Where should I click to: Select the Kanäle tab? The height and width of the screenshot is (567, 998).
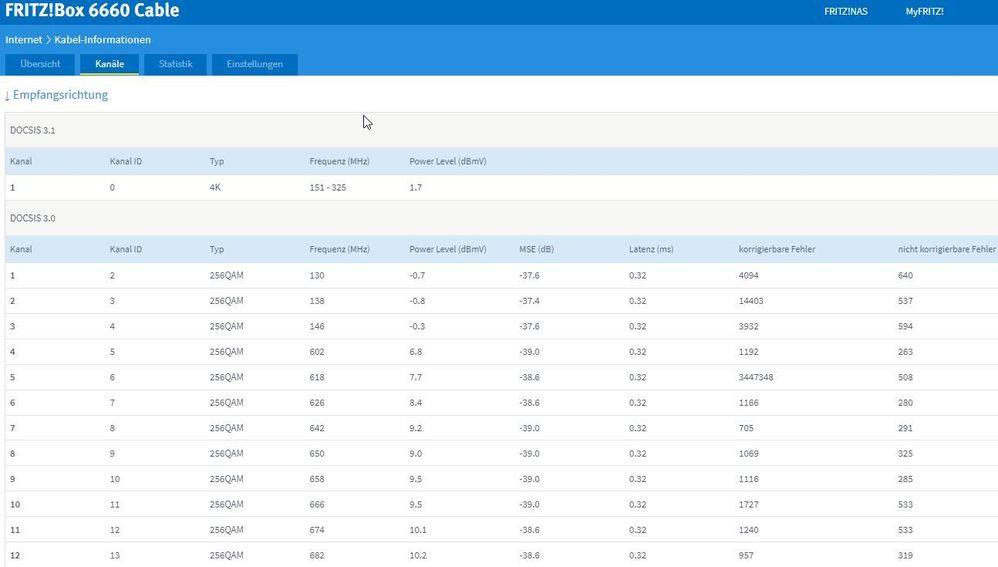[109, 64]
